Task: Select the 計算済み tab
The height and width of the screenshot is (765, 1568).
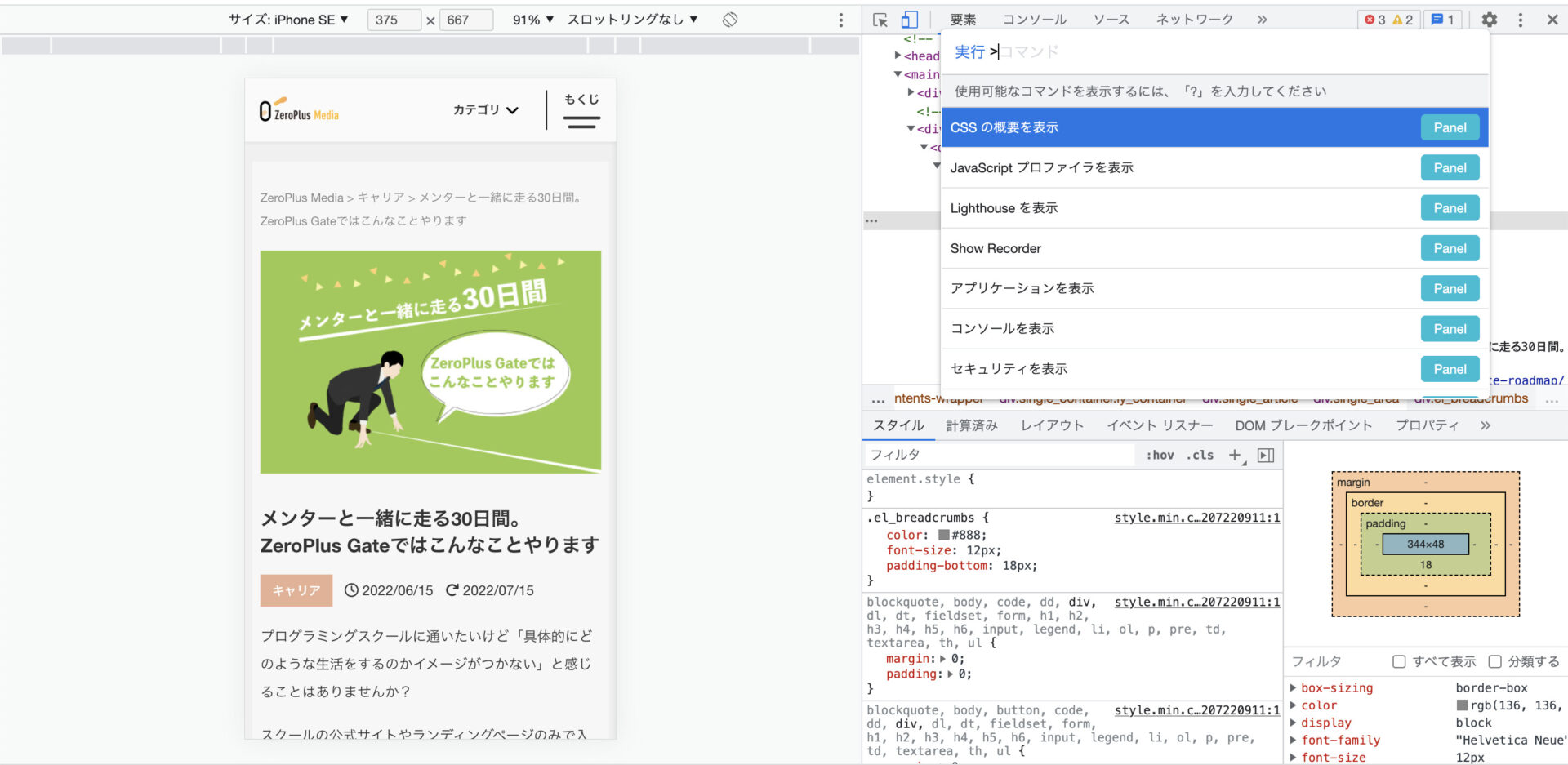Action: pyautogui.click(x=972, y=425)
